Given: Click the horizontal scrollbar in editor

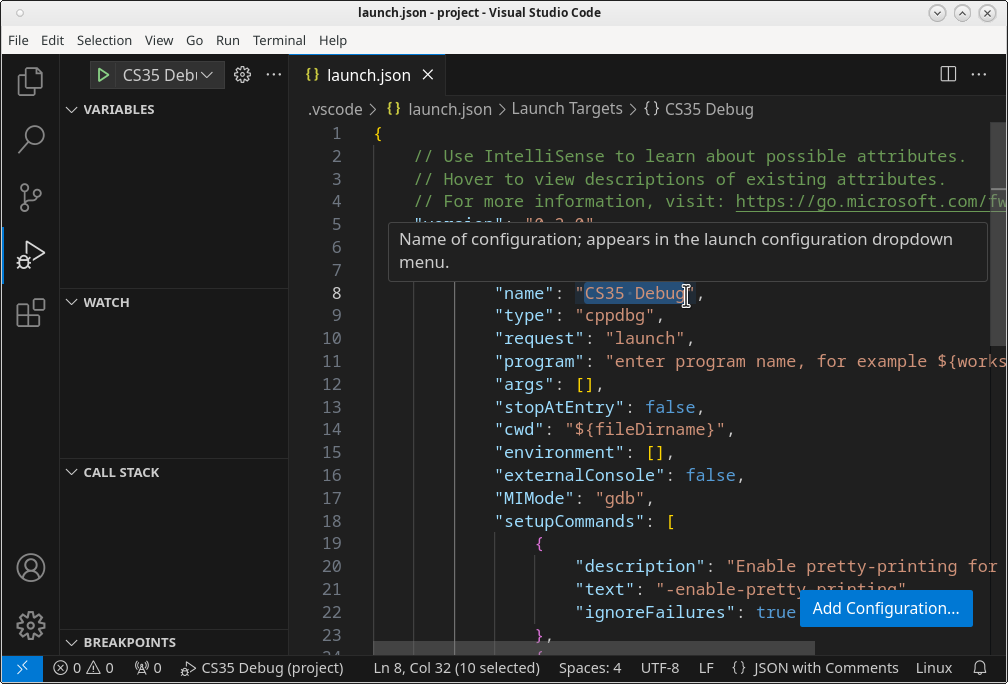Looking at the screenshot, I should (593, 647).
